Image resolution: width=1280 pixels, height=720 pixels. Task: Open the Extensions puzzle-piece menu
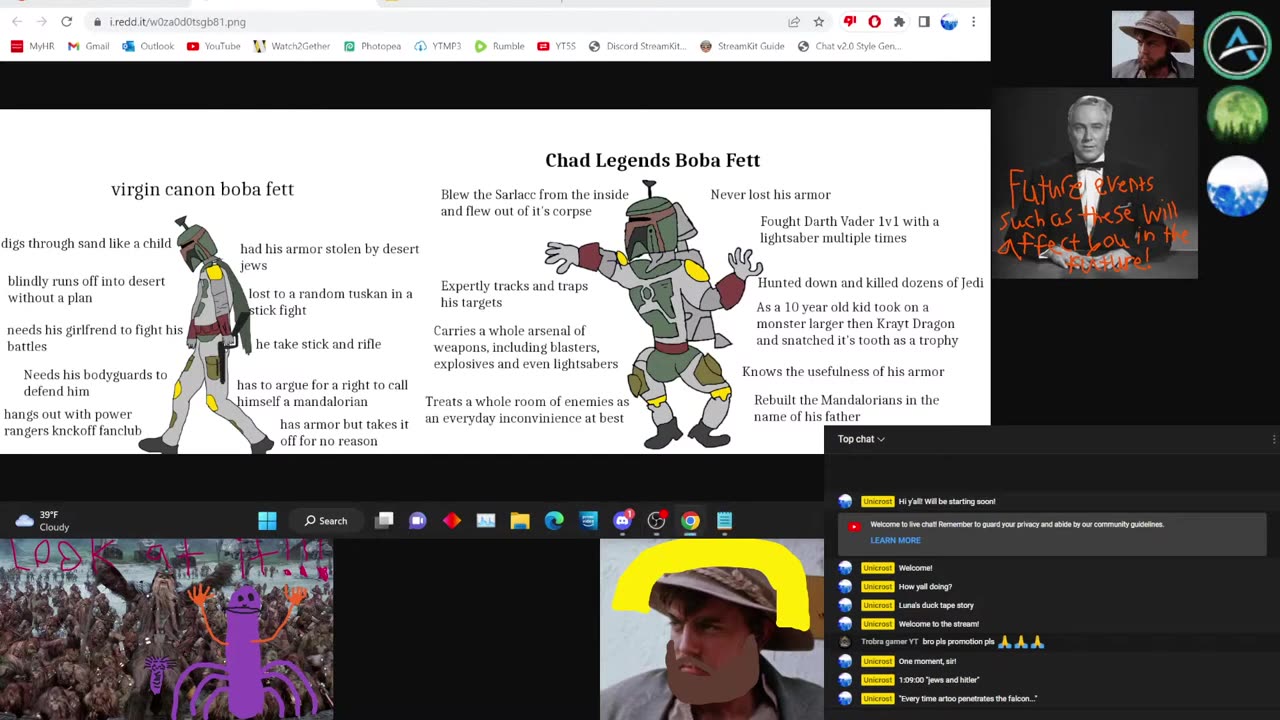899,22
